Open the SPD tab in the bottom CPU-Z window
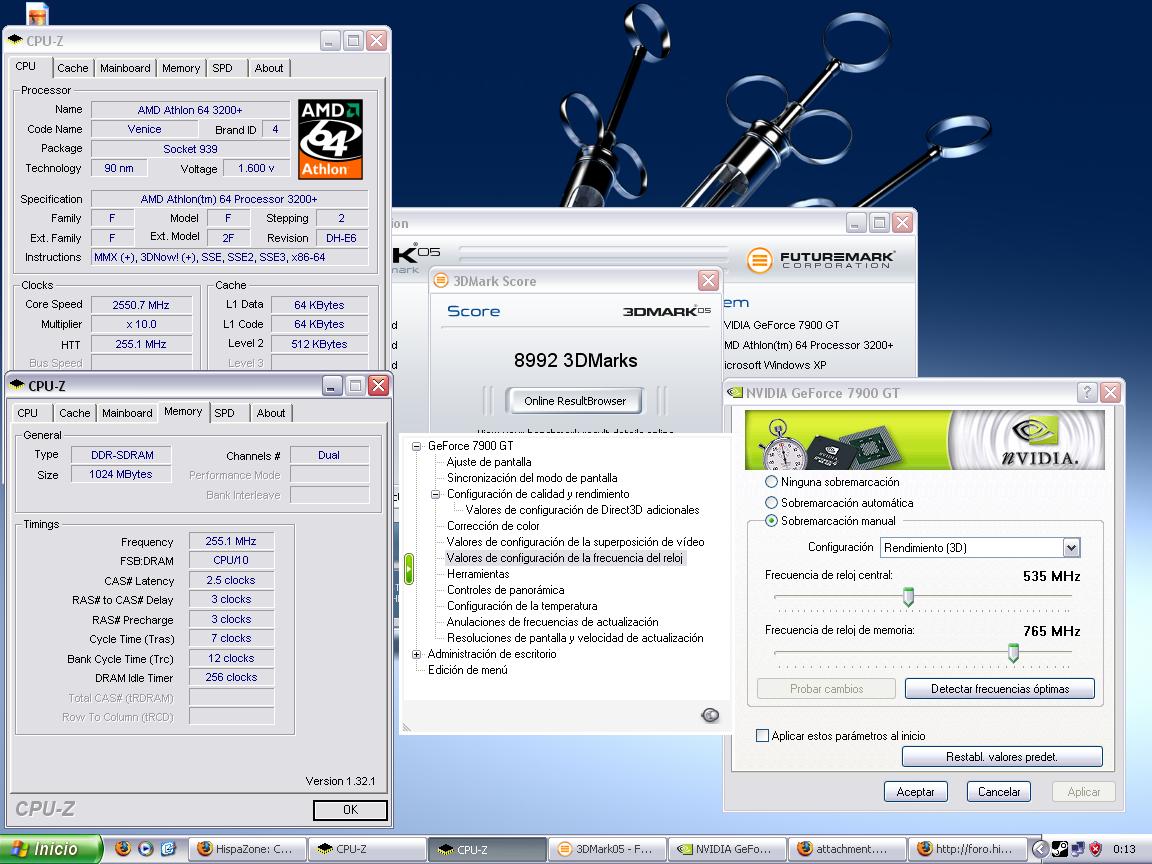 [225, 413]
